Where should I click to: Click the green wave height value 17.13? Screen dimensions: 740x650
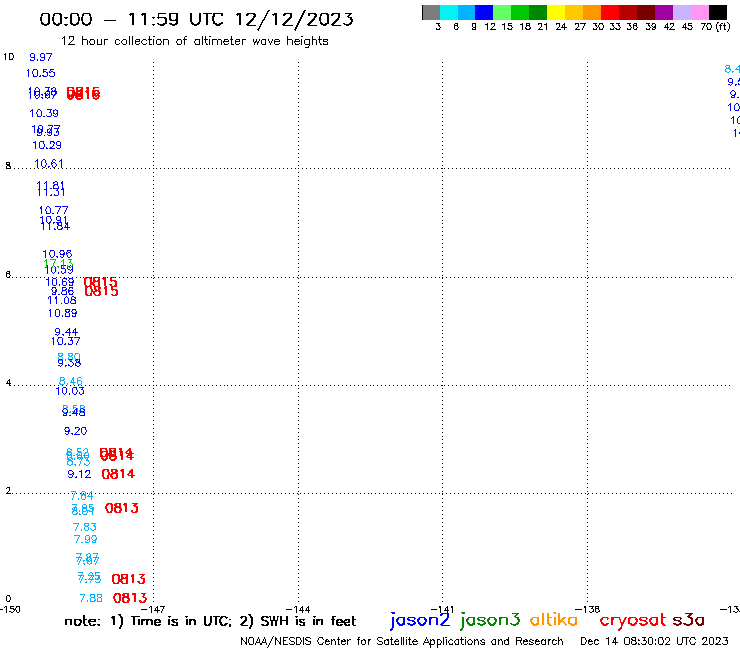tap(58, 263)
